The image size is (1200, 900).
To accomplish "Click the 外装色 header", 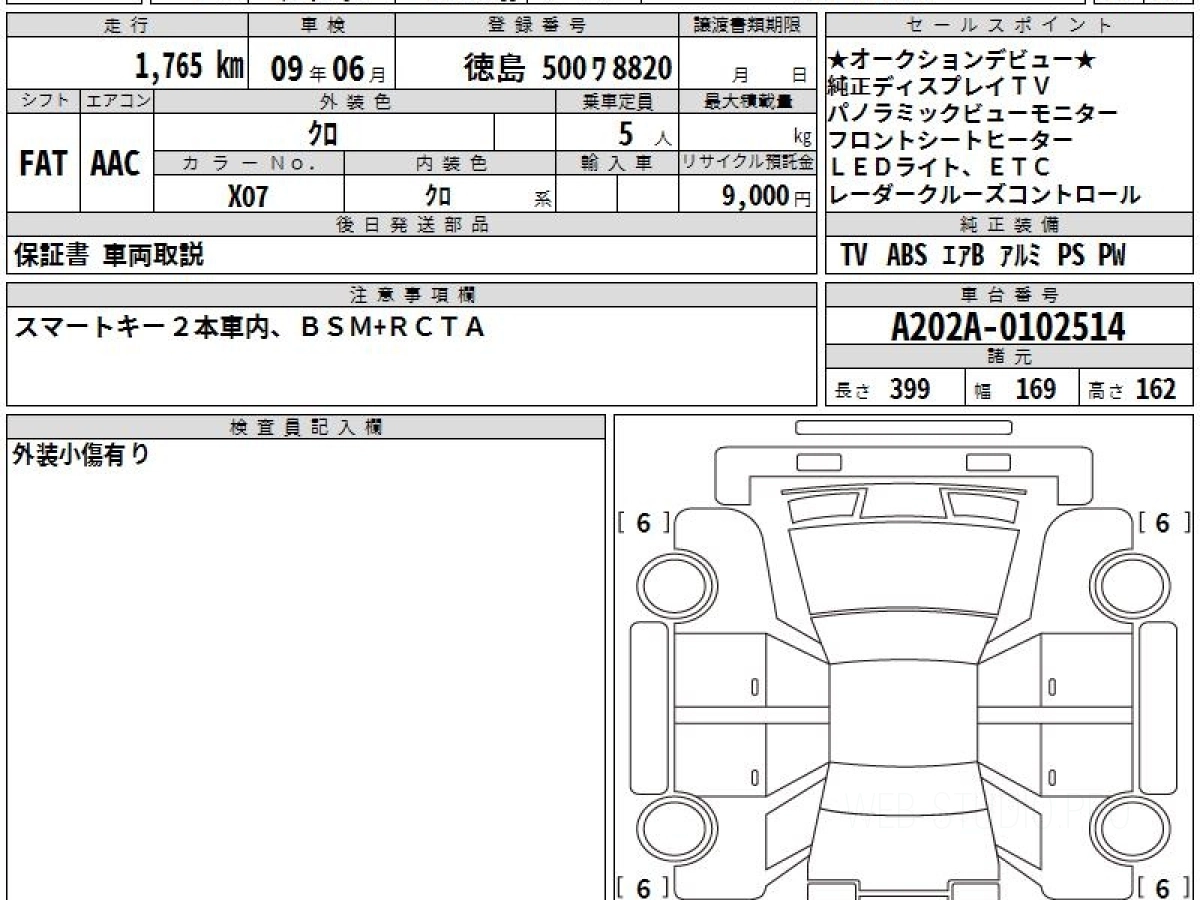I will coord(355,101).
